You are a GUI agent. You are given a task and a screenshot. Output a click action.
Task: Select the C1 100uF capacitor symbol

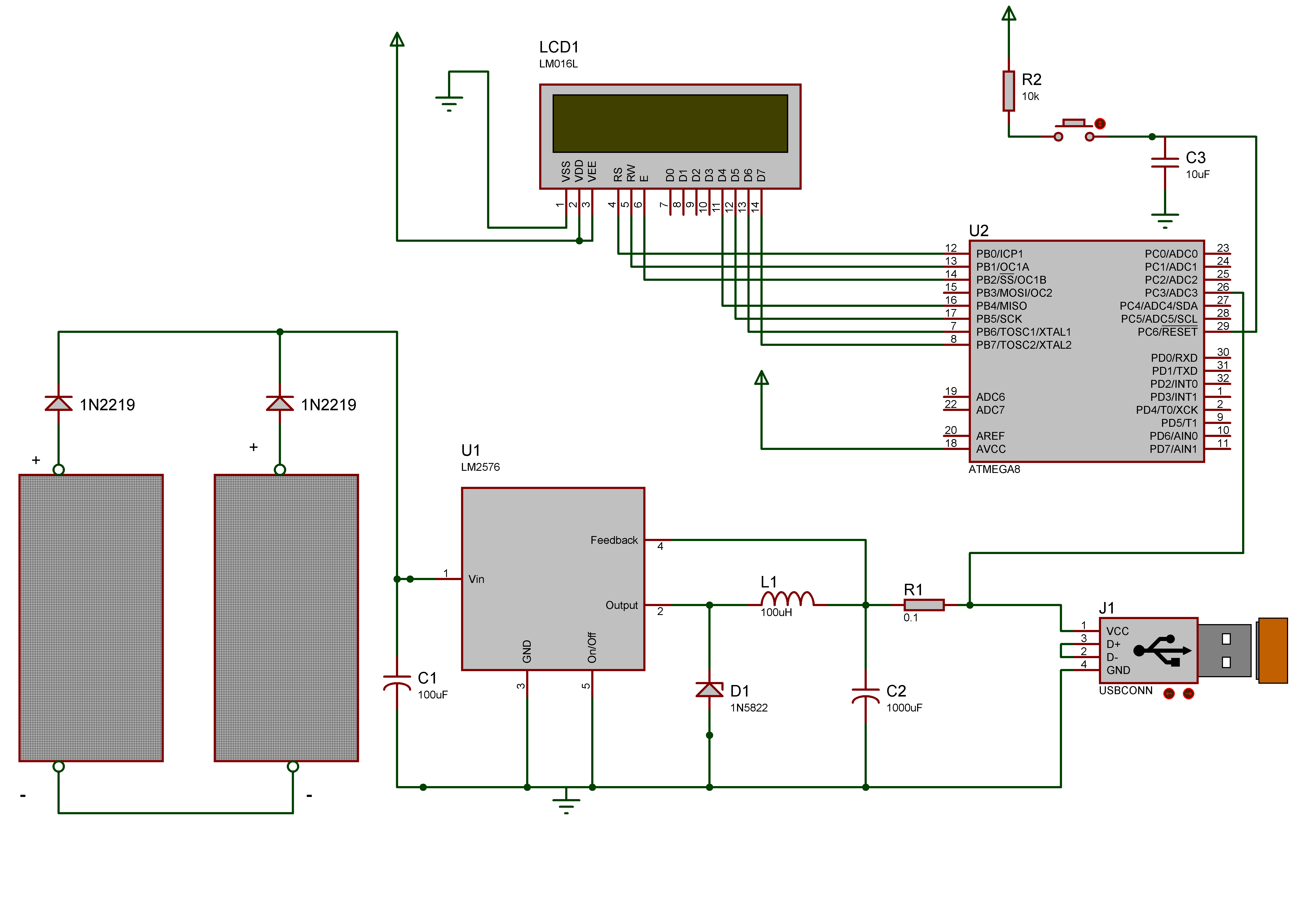[x=397, y=683]
